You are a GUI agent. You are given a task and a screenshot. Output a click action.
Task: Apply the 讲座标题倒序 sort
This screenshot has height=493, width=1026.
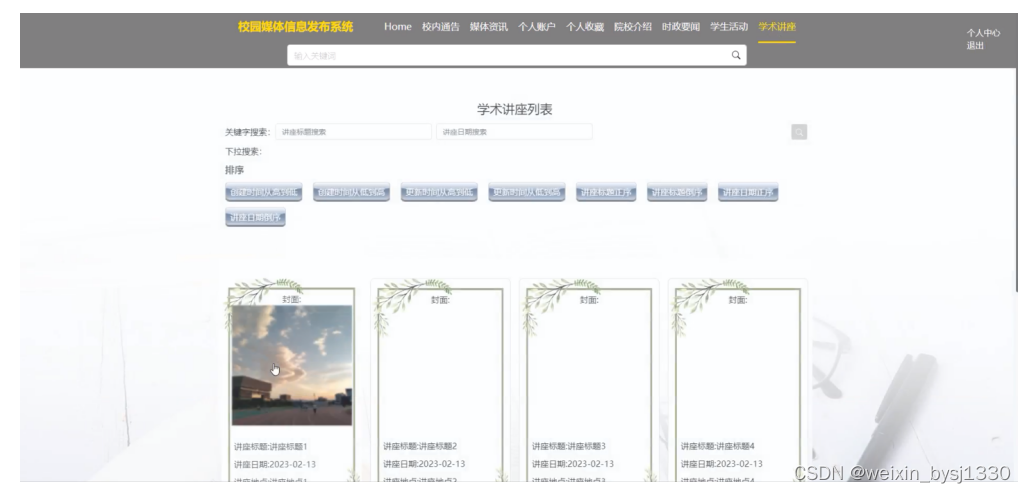[677, 192]
